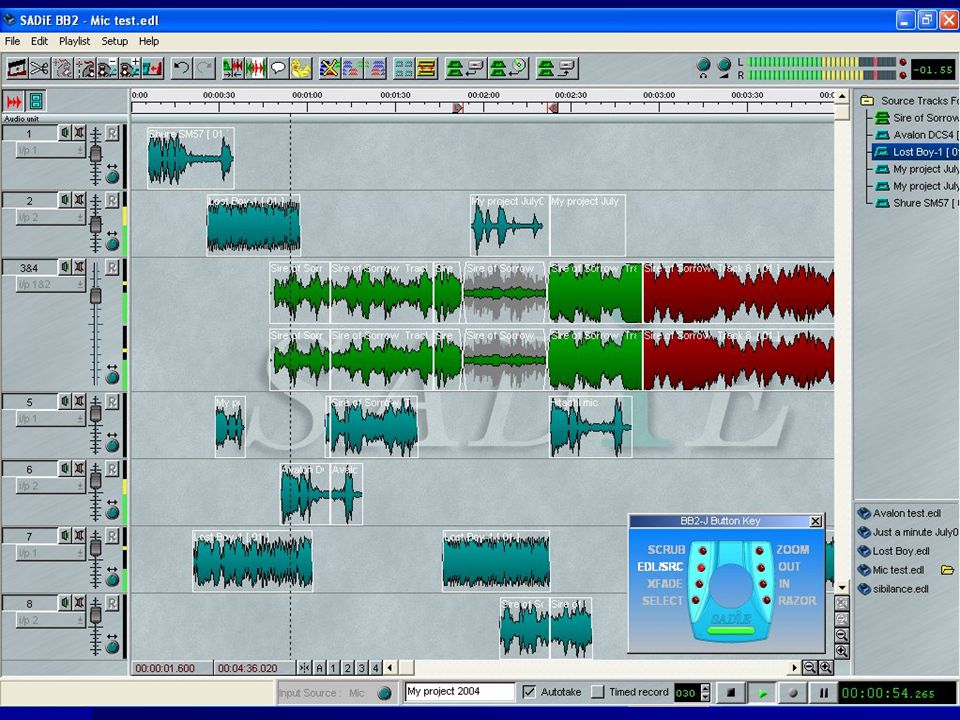Click the Shure SM57 clip on track 1
The width and height of the screenshot is (960, 720).
[x=190, y=158]
